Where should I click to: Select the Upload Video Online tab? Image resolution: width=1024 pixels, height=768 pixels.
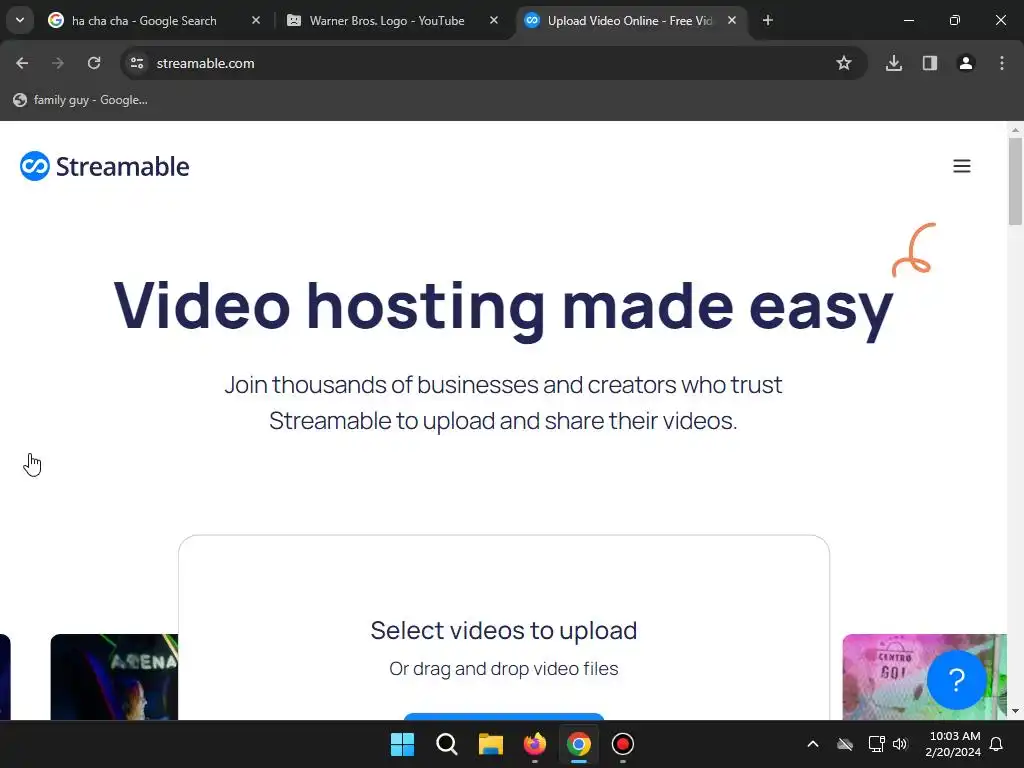point(630,20)
